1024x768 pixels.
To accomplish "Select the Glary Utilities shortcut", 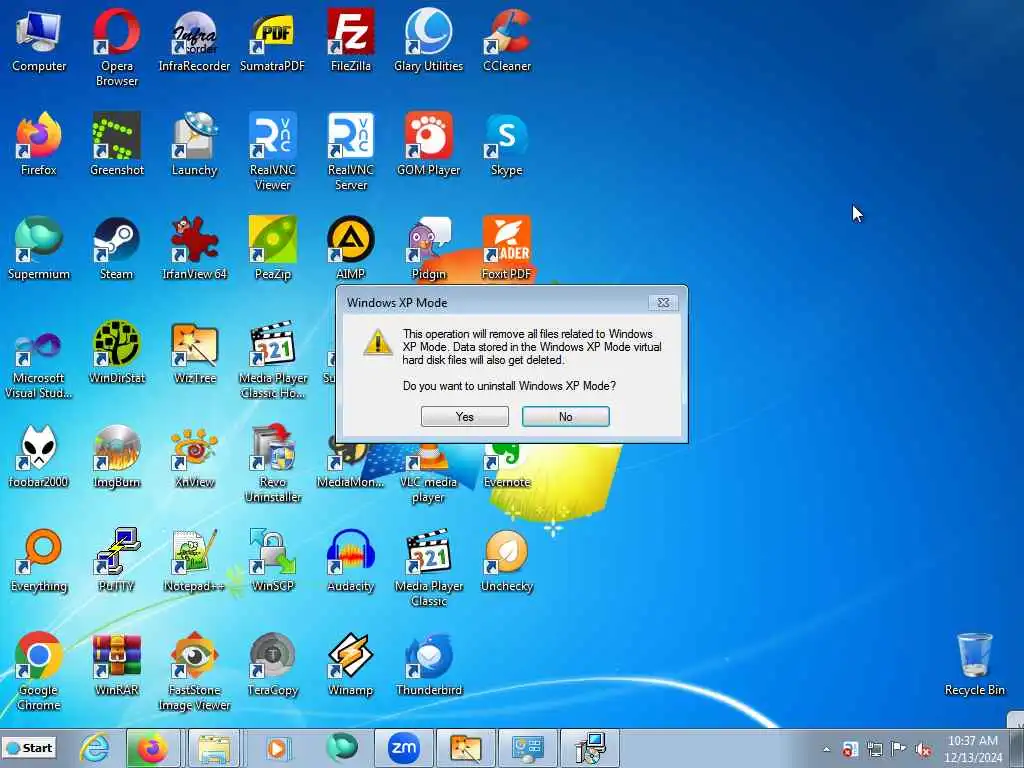I will [x=428, y=40].
